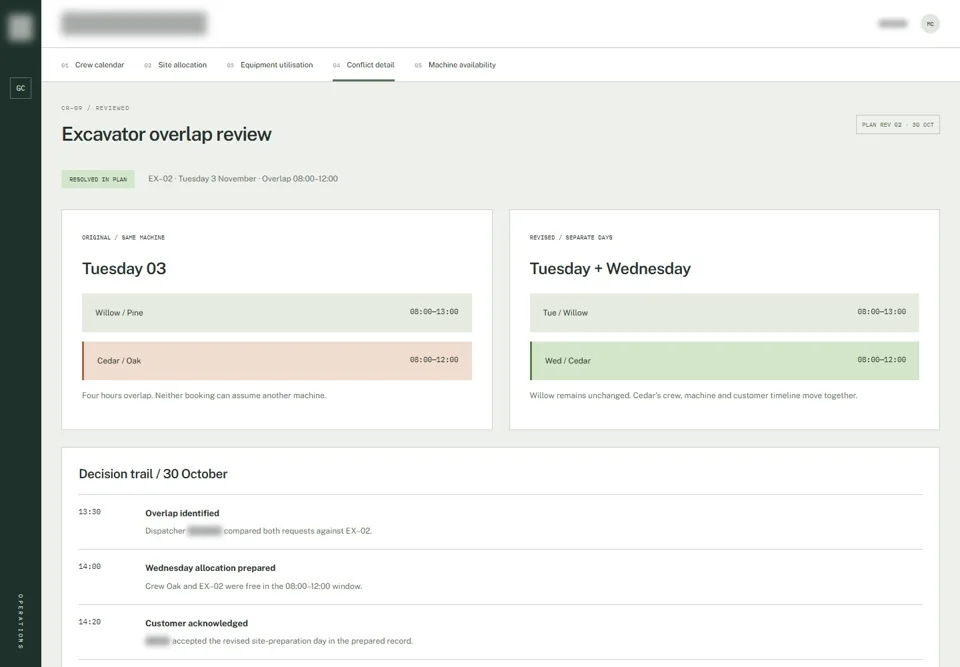Click the Original / Same machine label
The width and height of the screenshot is (960, 667).
(123, 238)
